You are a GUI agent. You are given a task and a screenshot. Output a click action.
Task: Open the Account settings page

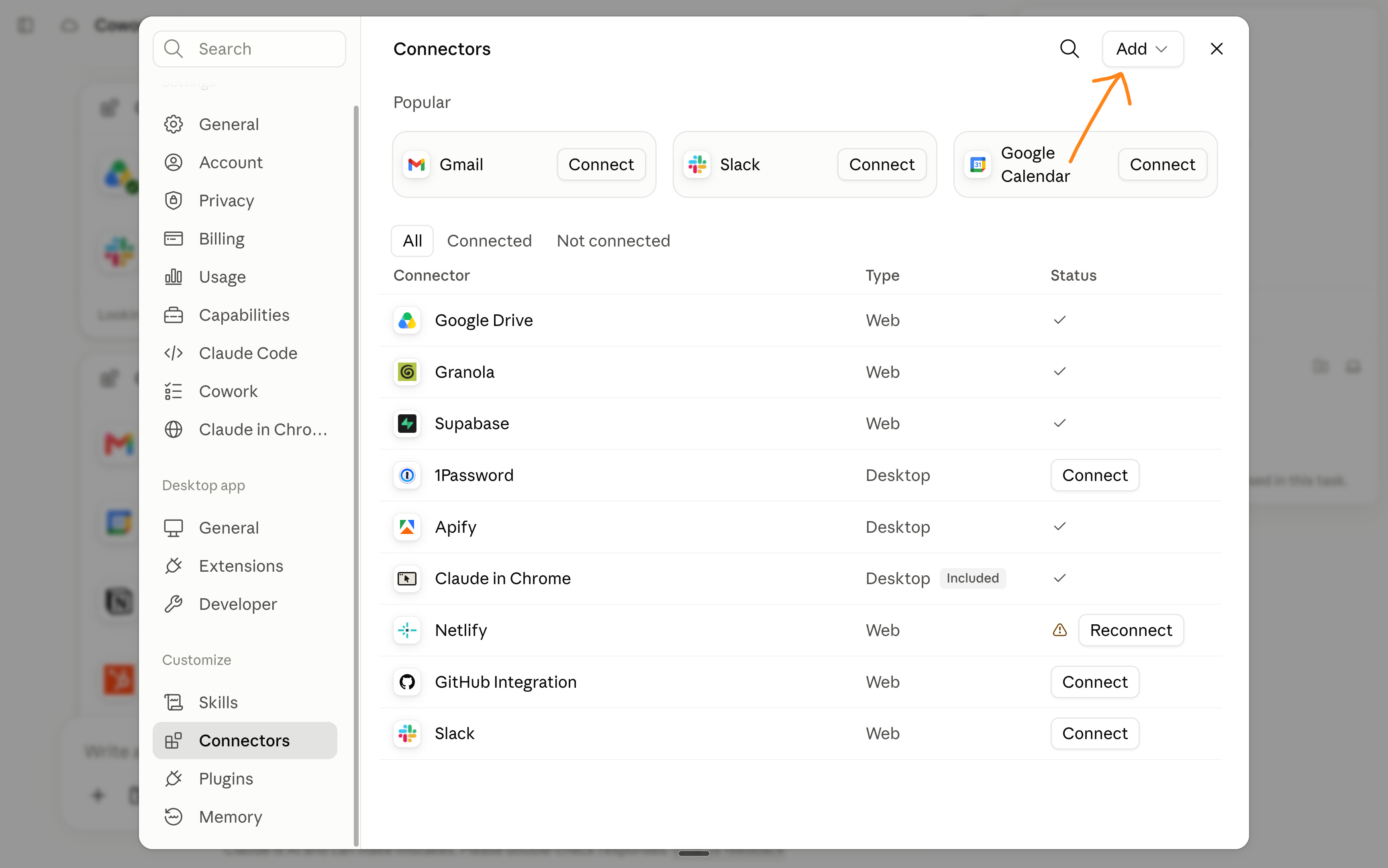coord(245,163)
